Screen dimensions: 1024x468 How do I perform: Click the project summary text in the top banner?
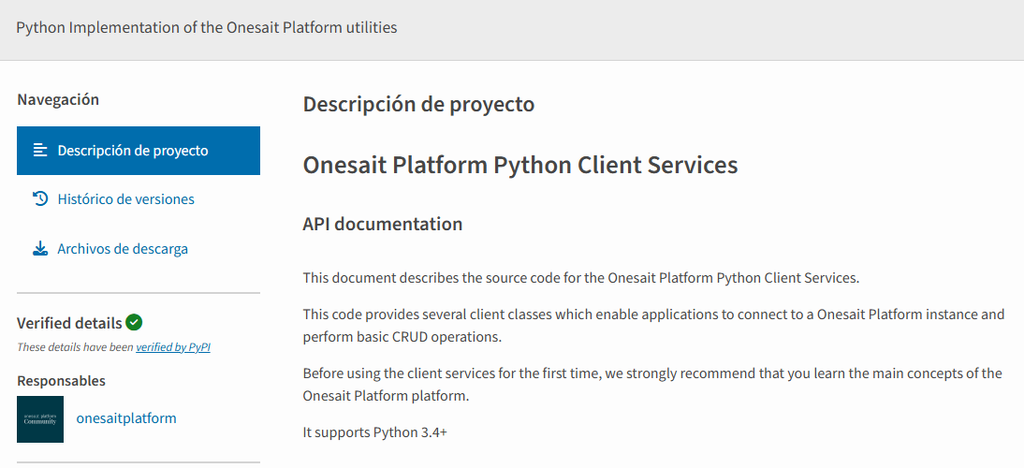tap(207, 28)
